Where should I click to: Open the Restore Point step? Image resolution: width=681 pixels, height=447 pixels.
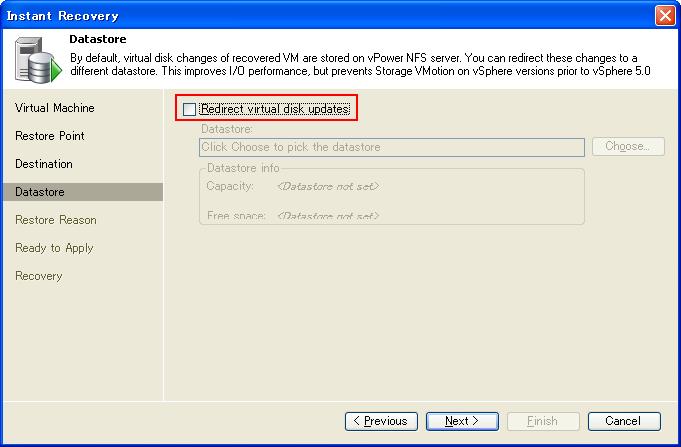pos(50,136)
